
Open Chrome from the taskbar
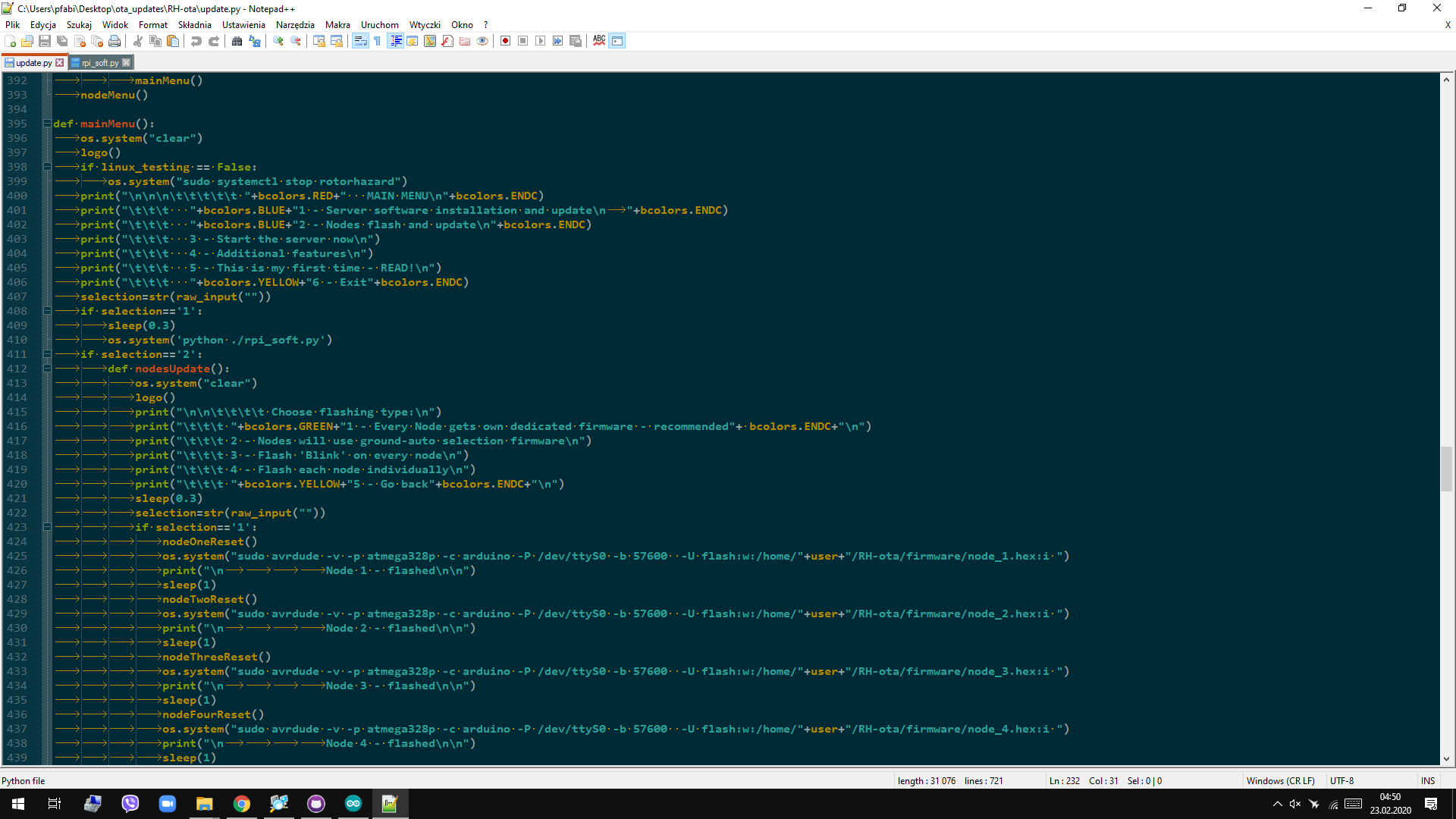242,804
